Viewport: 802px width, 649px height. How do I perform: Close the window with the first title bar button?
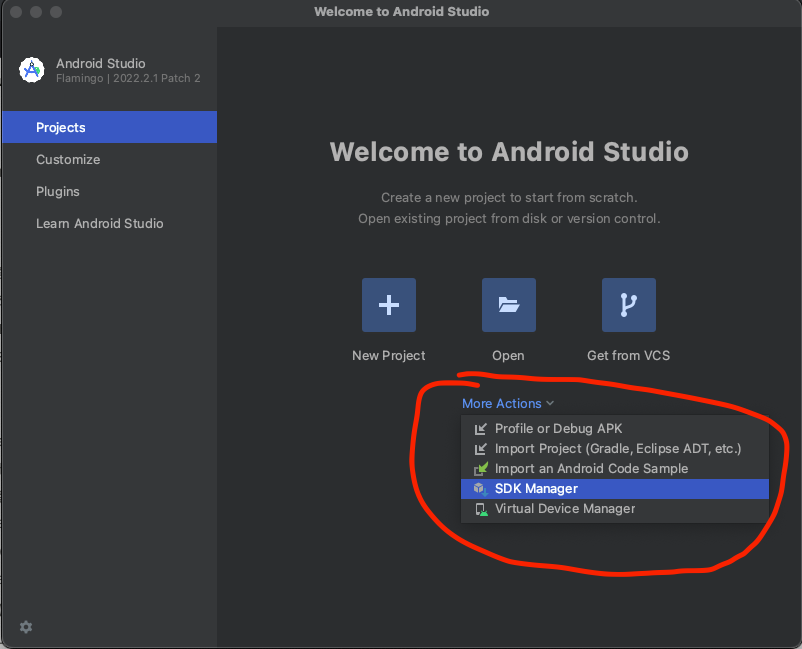tap(16, 12)
